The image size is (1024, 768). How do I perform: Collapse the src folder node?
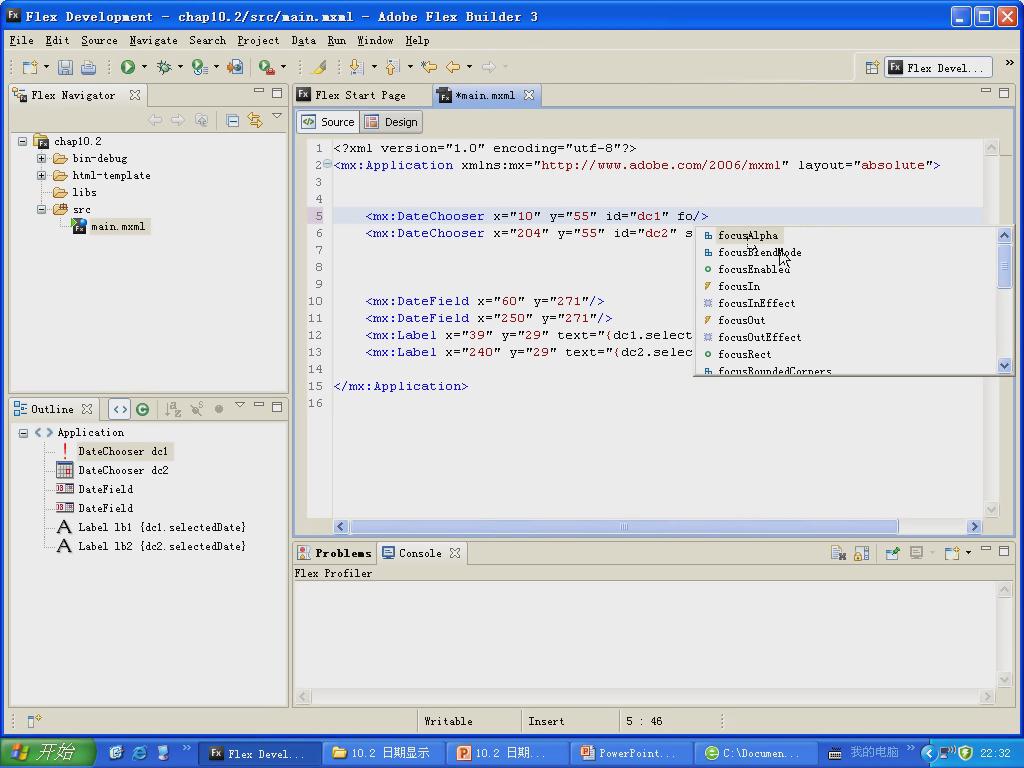42,210
